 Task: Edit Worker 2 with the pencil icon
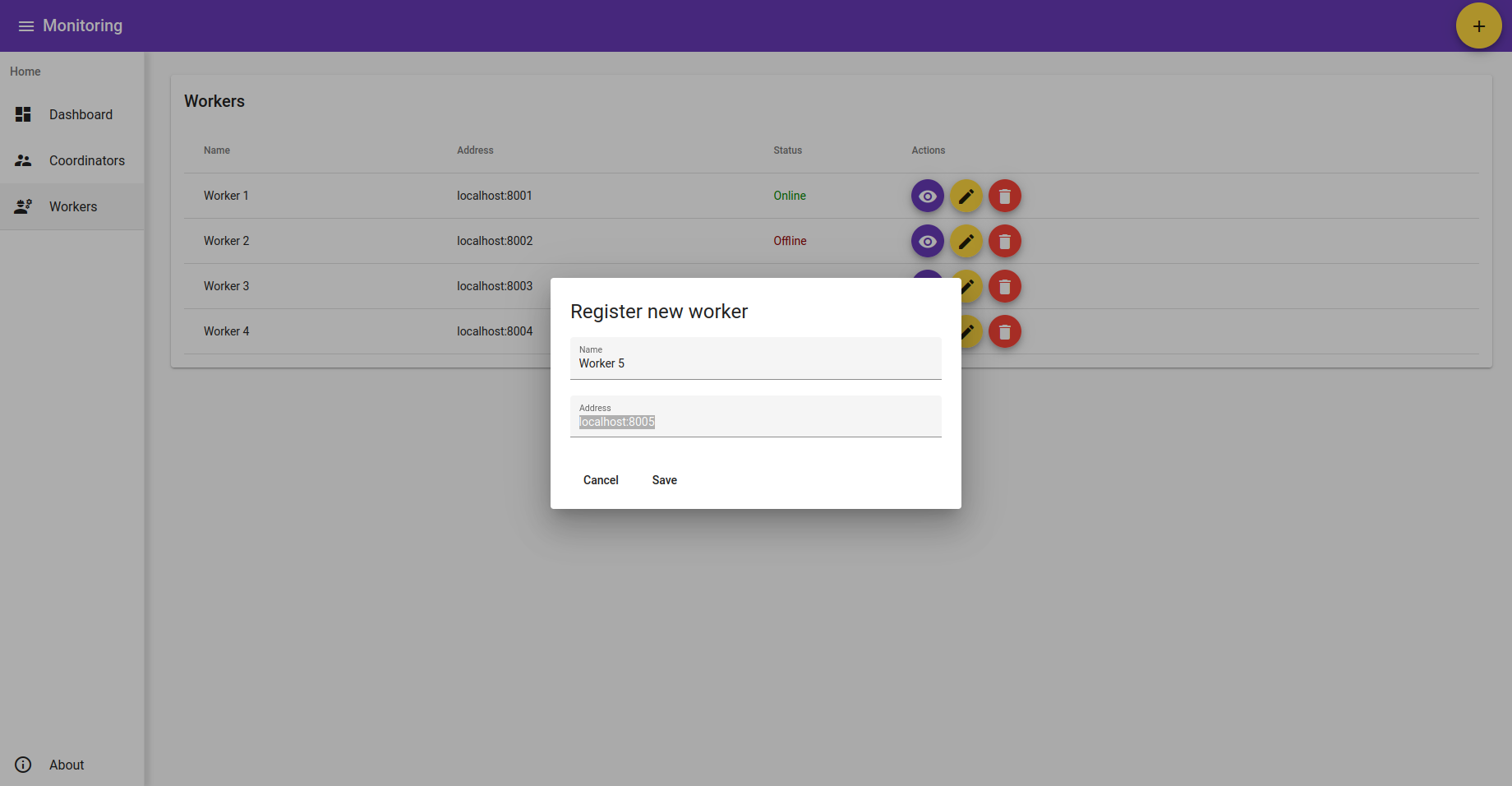coord(966,241)
